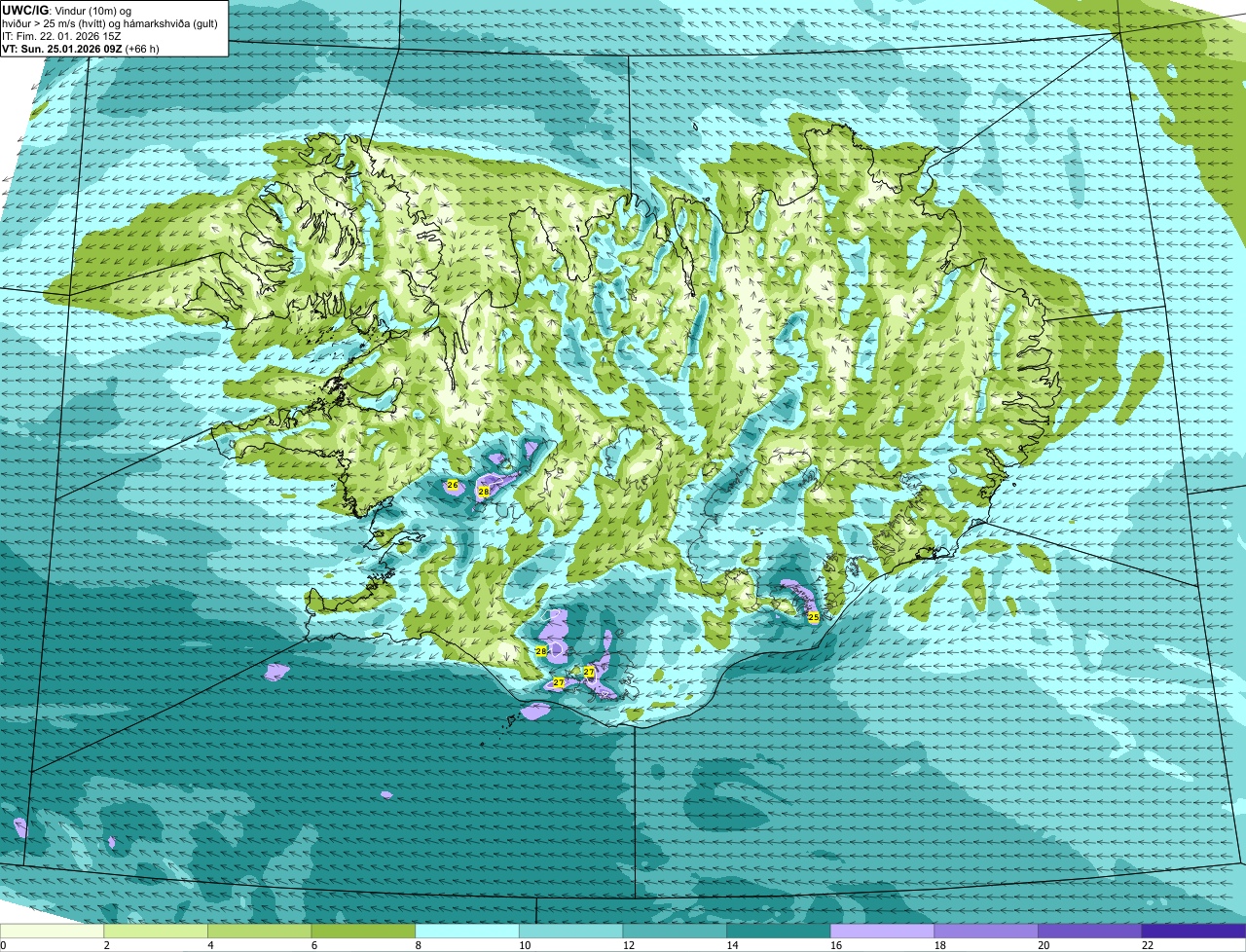Screen dimensions: 1246x952
Task: Click the scale value 20 on color bar
Action: (1044, 945)
